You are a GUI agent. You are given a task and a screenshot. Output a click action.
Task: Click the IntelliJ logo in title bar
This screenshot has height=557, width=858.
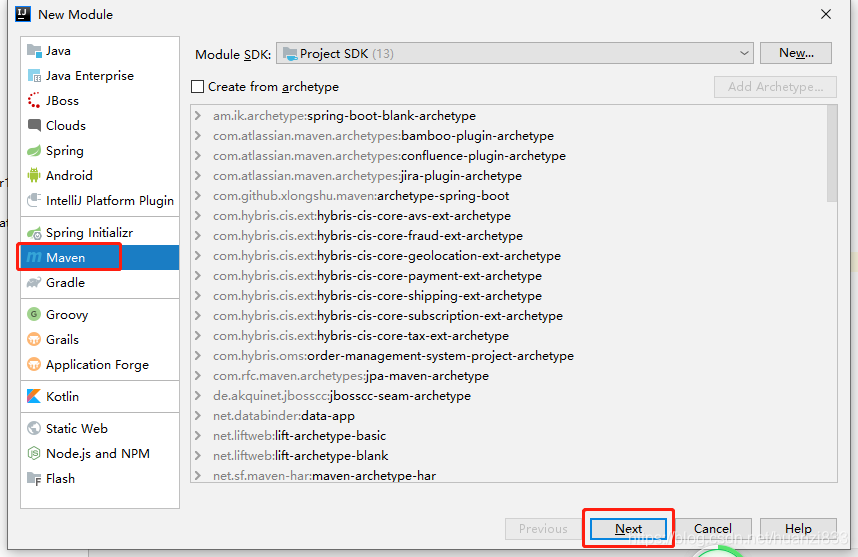23,14
